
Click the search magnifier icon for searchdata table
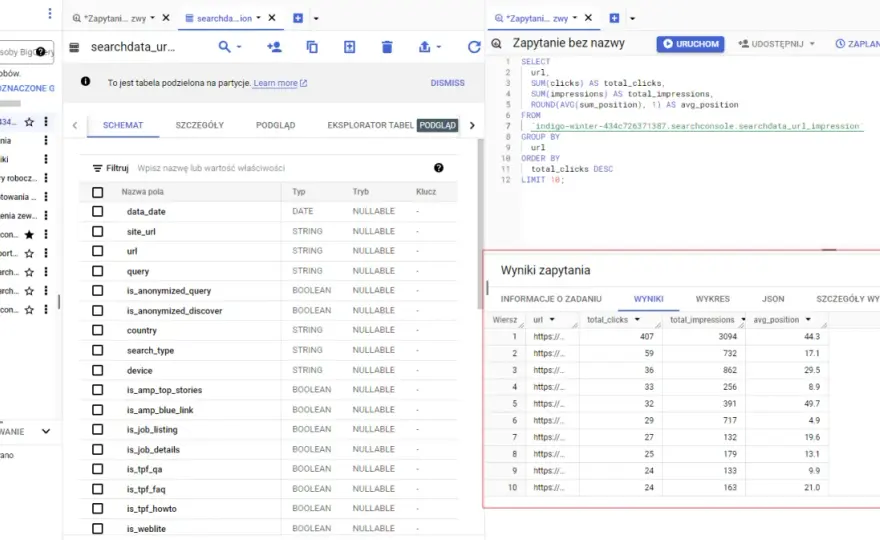coord(224,47)
